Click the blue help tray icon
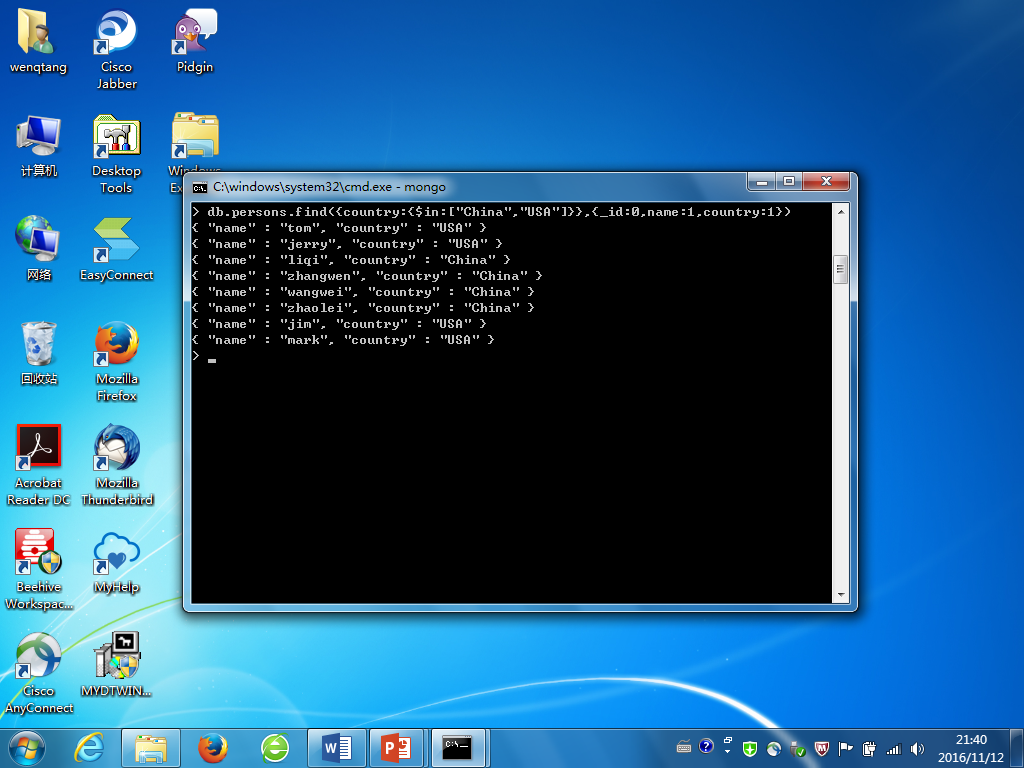 (x=706, y=746)
